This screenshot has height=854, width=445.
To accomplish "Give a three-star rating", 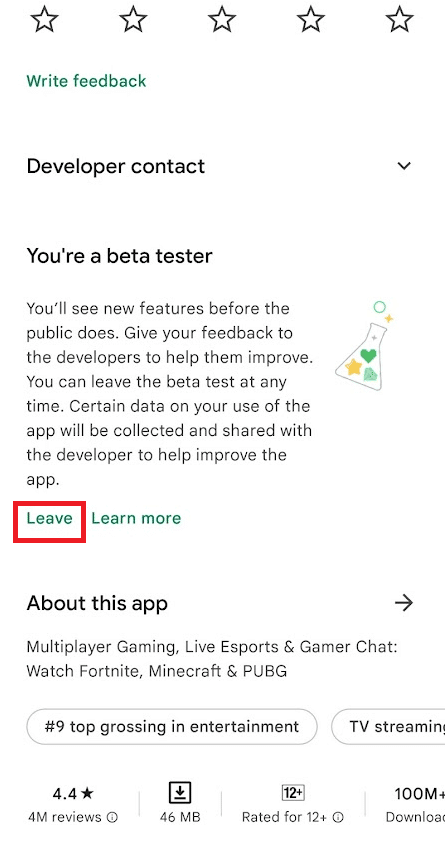I will tap(222, 20).
